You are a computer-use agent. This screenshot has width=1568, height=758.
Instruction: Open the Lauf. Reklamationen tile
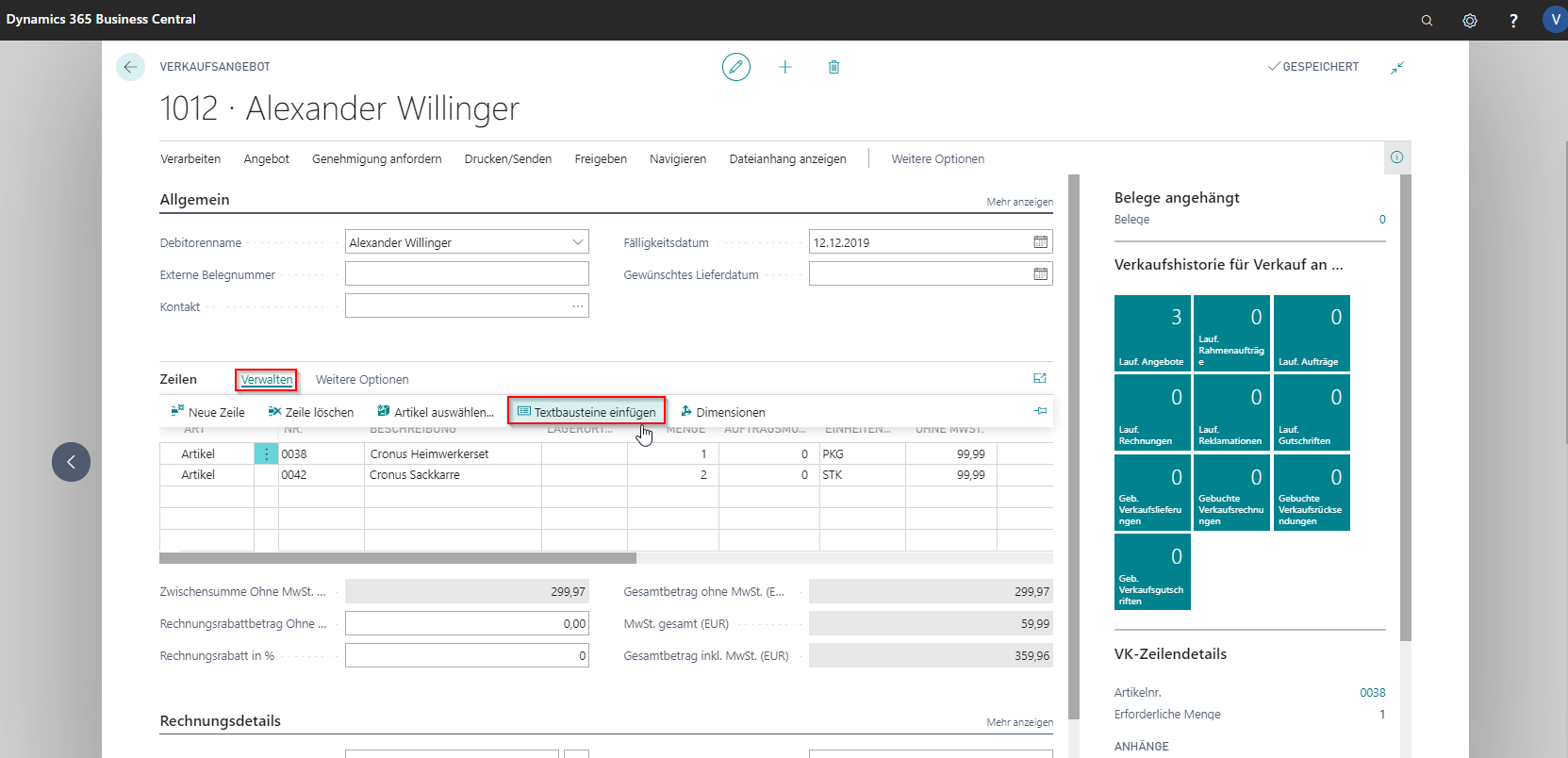coord(1232,412)
